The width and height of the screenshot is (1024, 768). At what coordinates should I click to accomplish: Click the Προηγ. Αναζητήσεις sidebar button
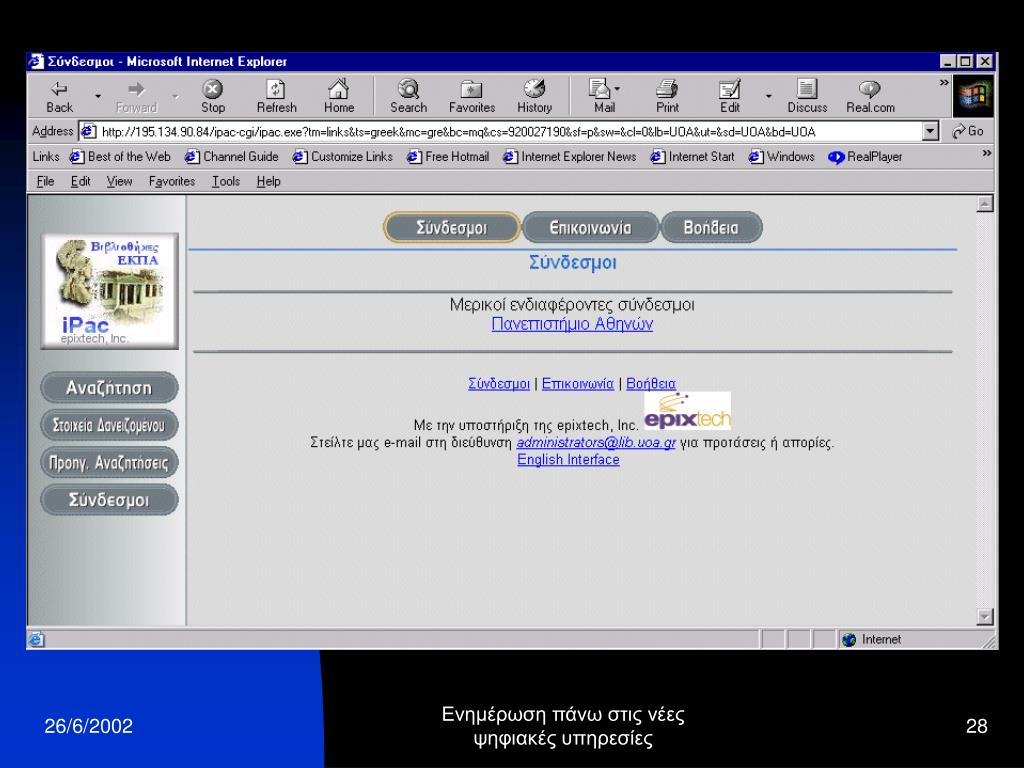pyautogui.click(x=109, y=463)
